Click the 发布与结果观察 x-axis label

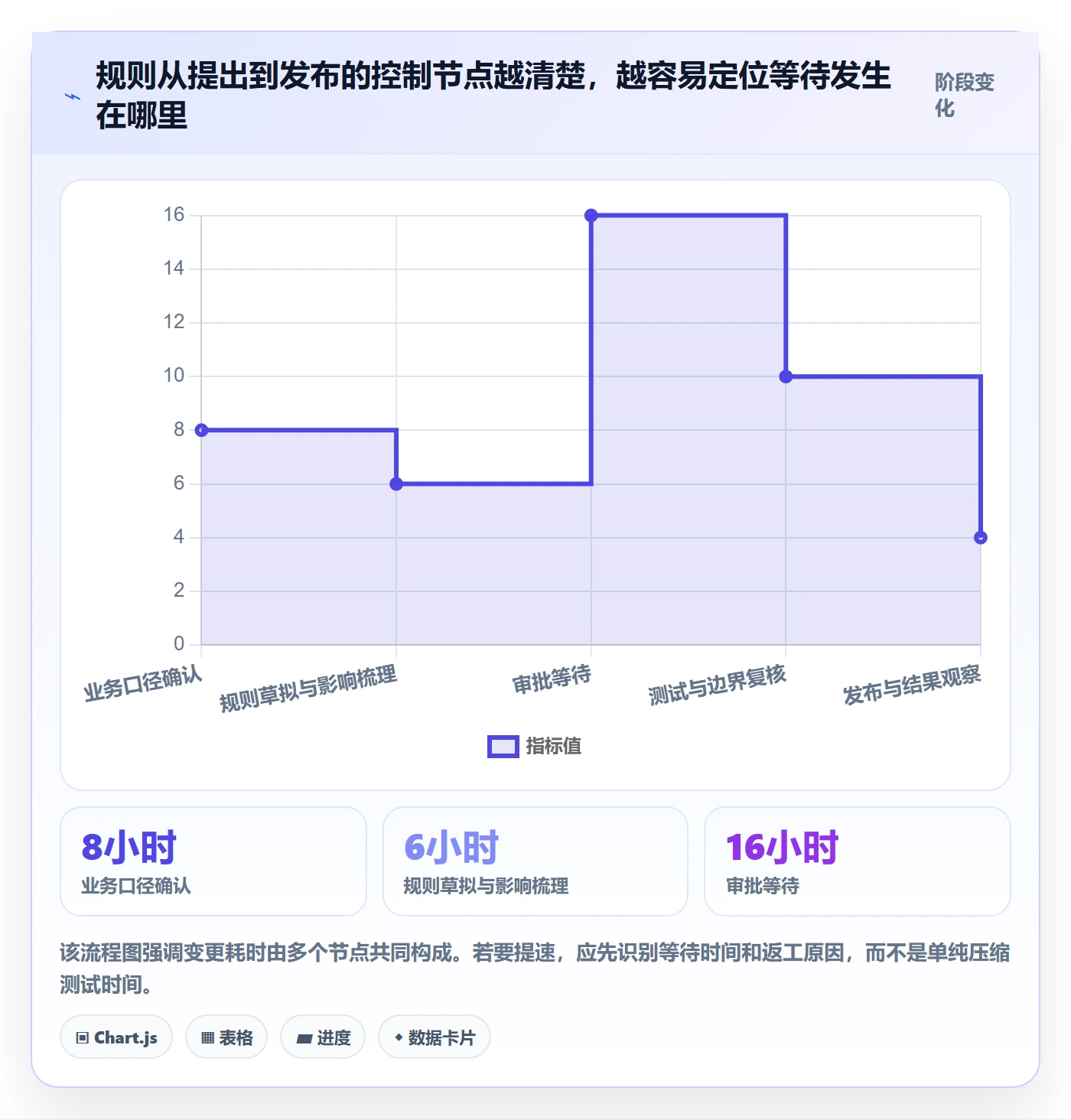click(912, 685)
